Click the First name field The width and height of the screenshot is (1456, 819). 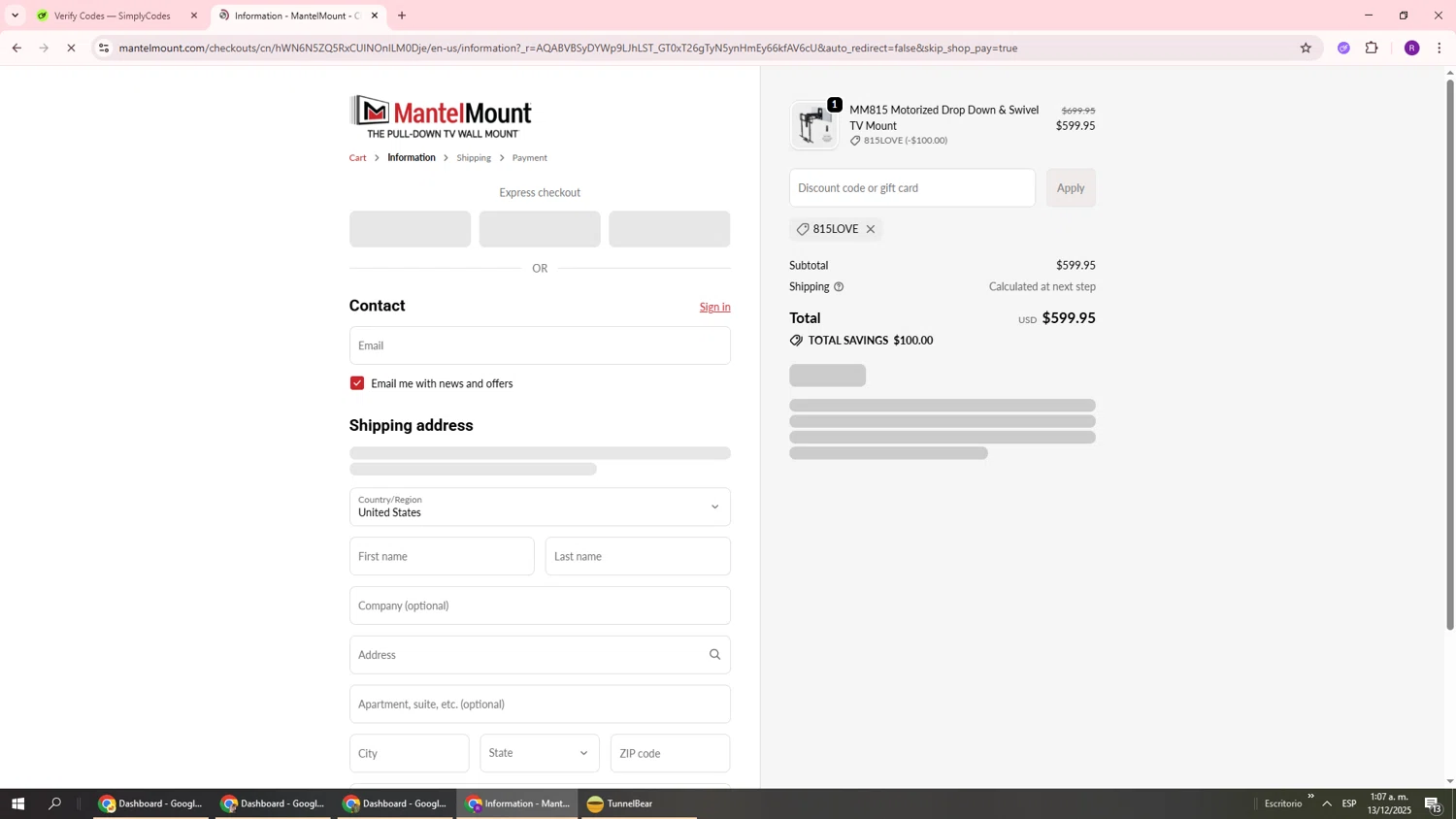tap(442, 556)
